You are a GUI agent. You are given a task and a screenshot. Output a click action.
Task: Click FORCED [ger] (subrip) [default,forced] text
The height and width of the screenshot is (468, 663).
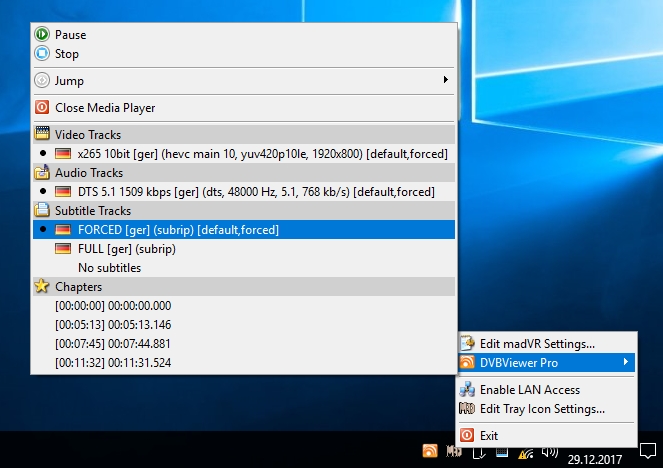[x=178, y=230]
